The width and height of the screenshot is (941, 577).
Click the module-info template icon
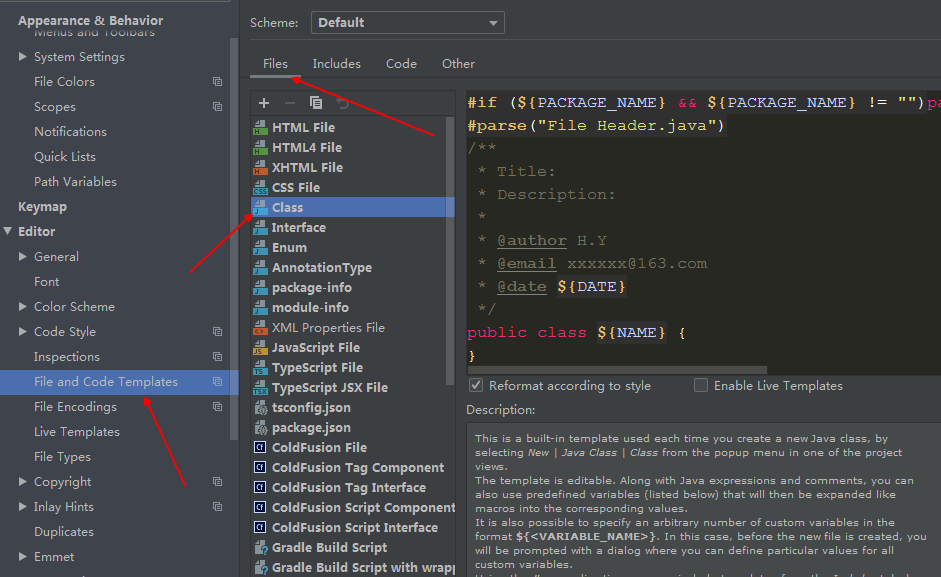click(x=260, y=307)
